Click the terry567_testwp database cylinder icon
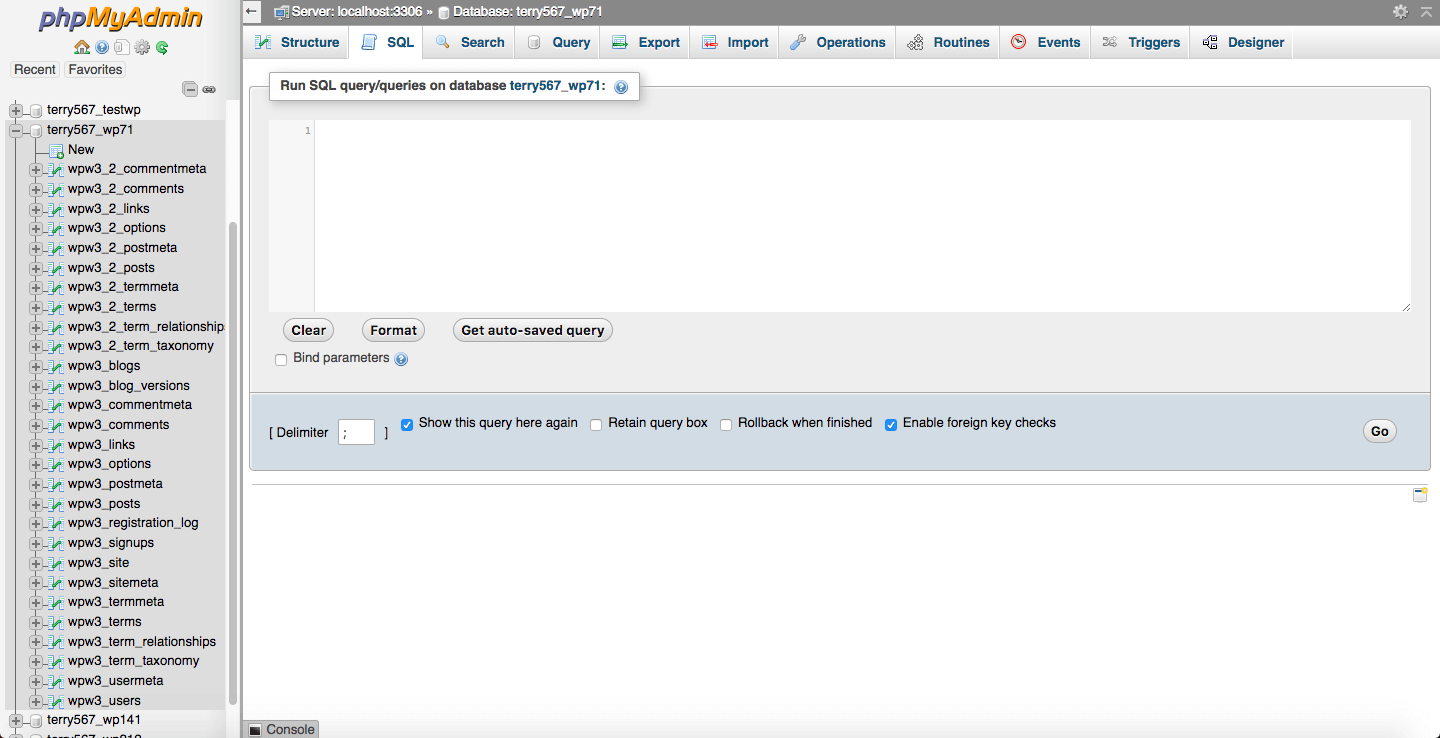The height and width of the screenshot is (738, 1440). click(36, 110)
